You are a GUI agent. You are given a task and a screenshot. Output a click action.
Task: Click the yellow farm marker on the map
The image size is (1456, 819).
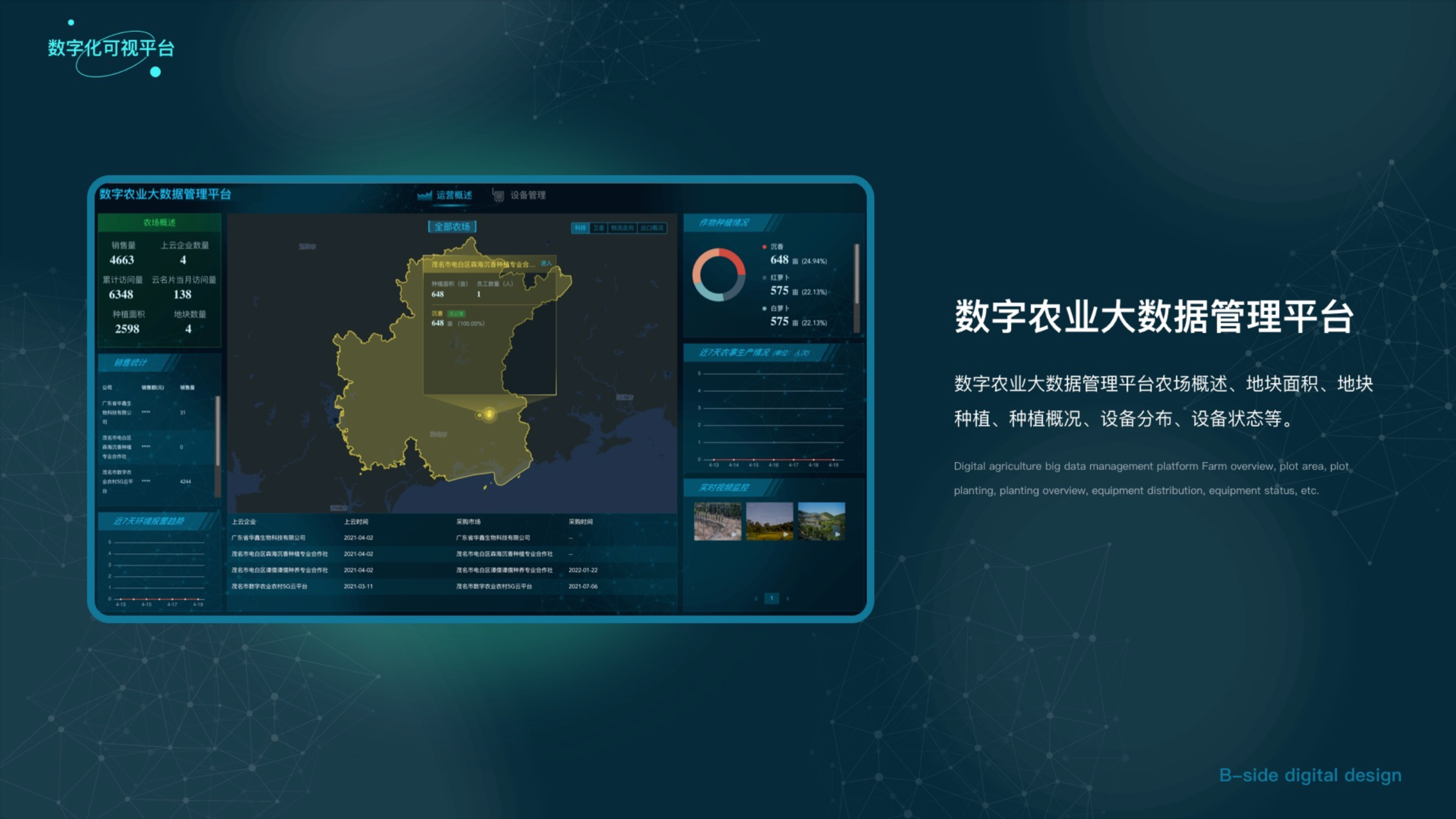pyautogui.click(x=489, y=414)
